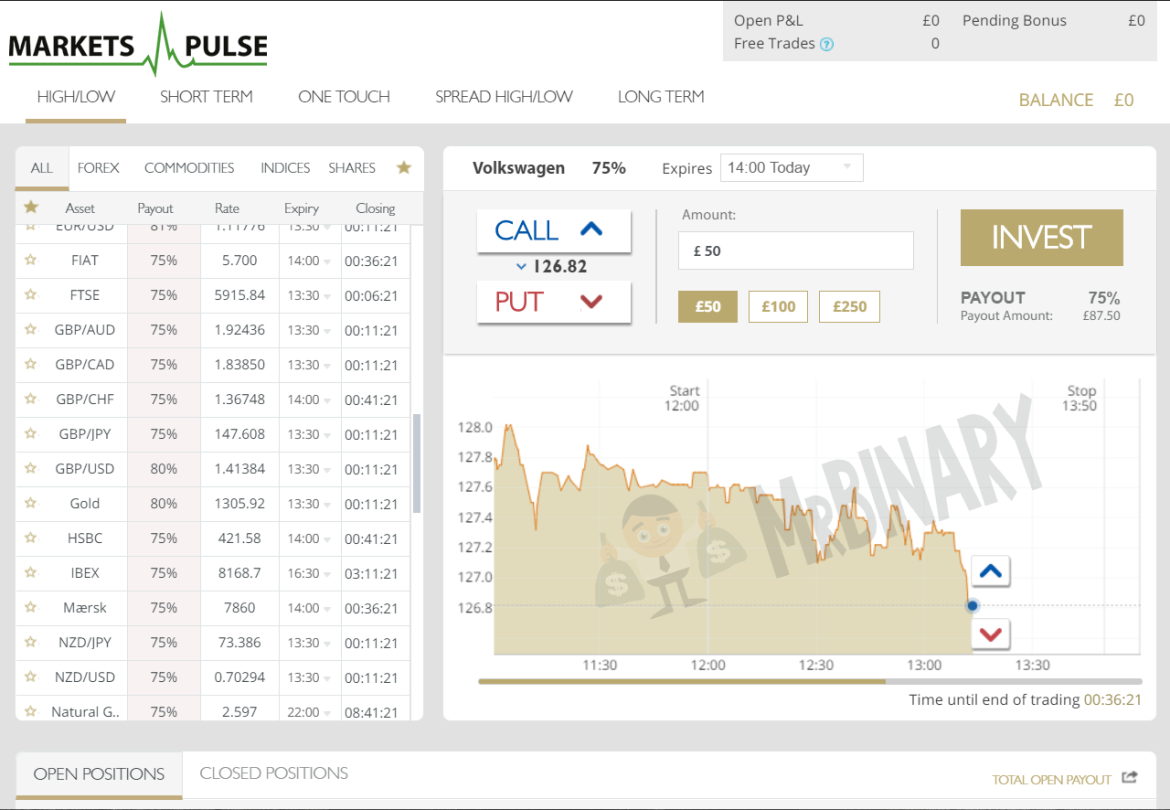Toggle the GBP/CAD favorite star
The height and width of the screenshot is (810, 1170).
tap(31, 364)
